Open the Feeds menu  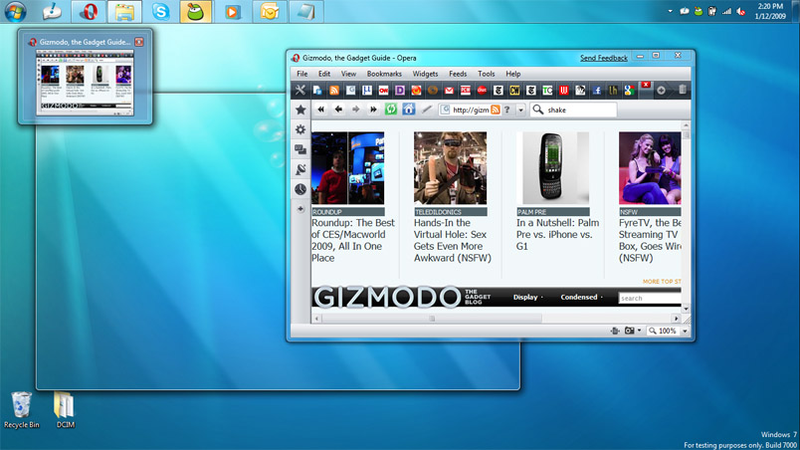click(x=458, y=74)
